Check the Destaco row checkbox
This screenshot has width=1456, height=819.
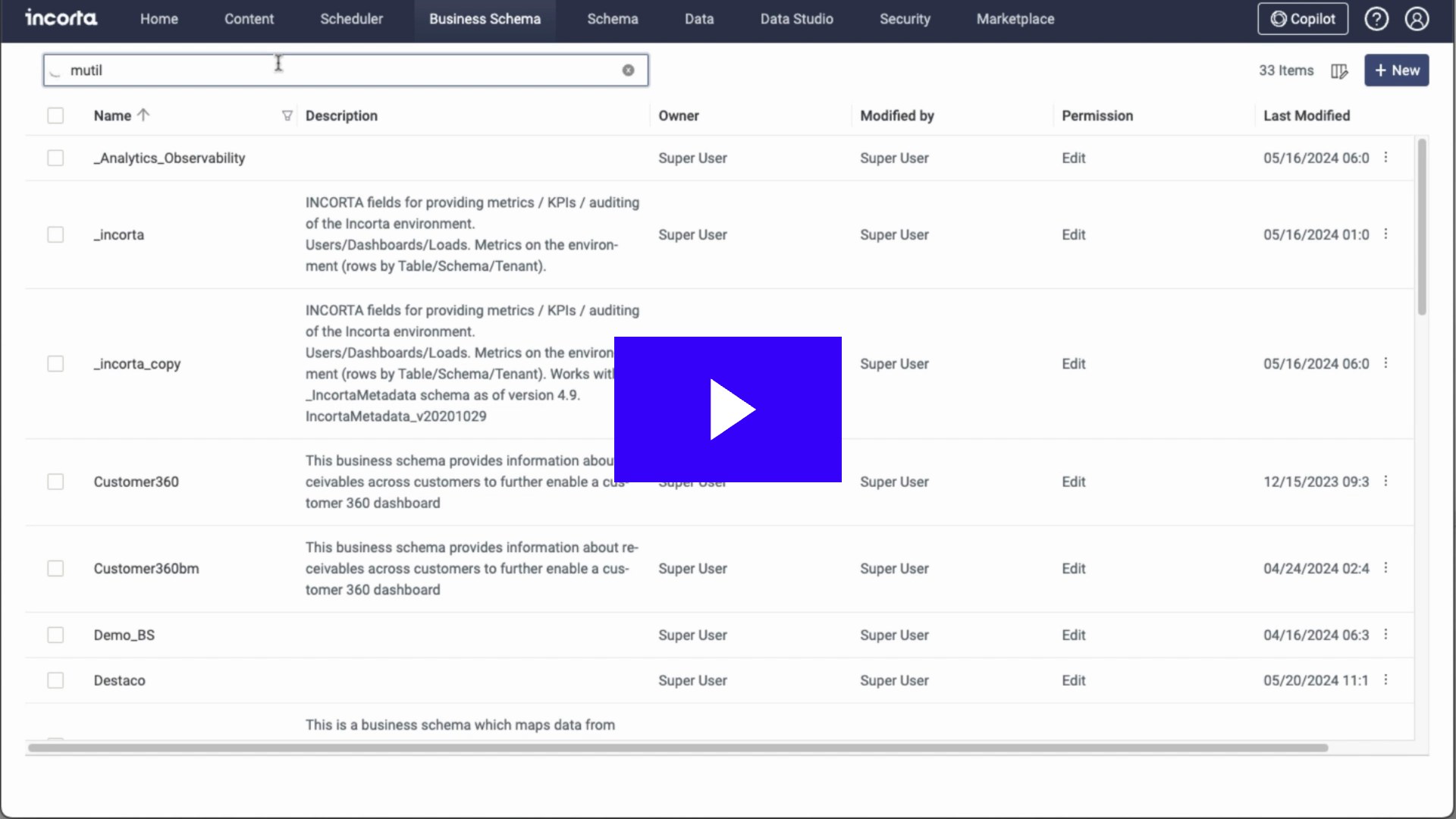coord(55,680)
